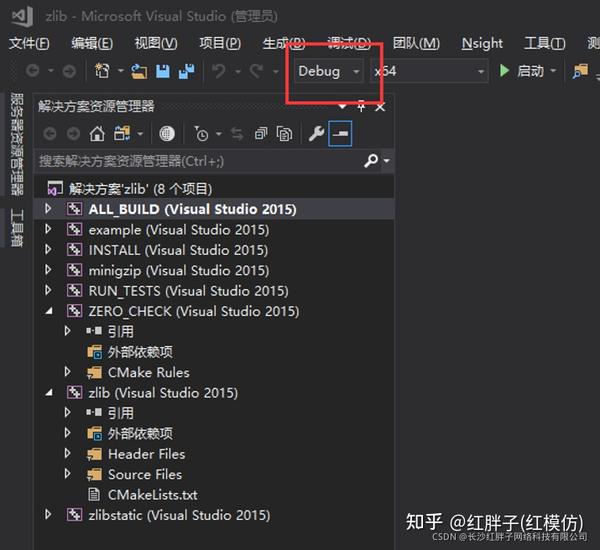The width and height of the screenshot is (600, 550).
Task: Expand the zlibstatic project node
Action: coord(48,514)
